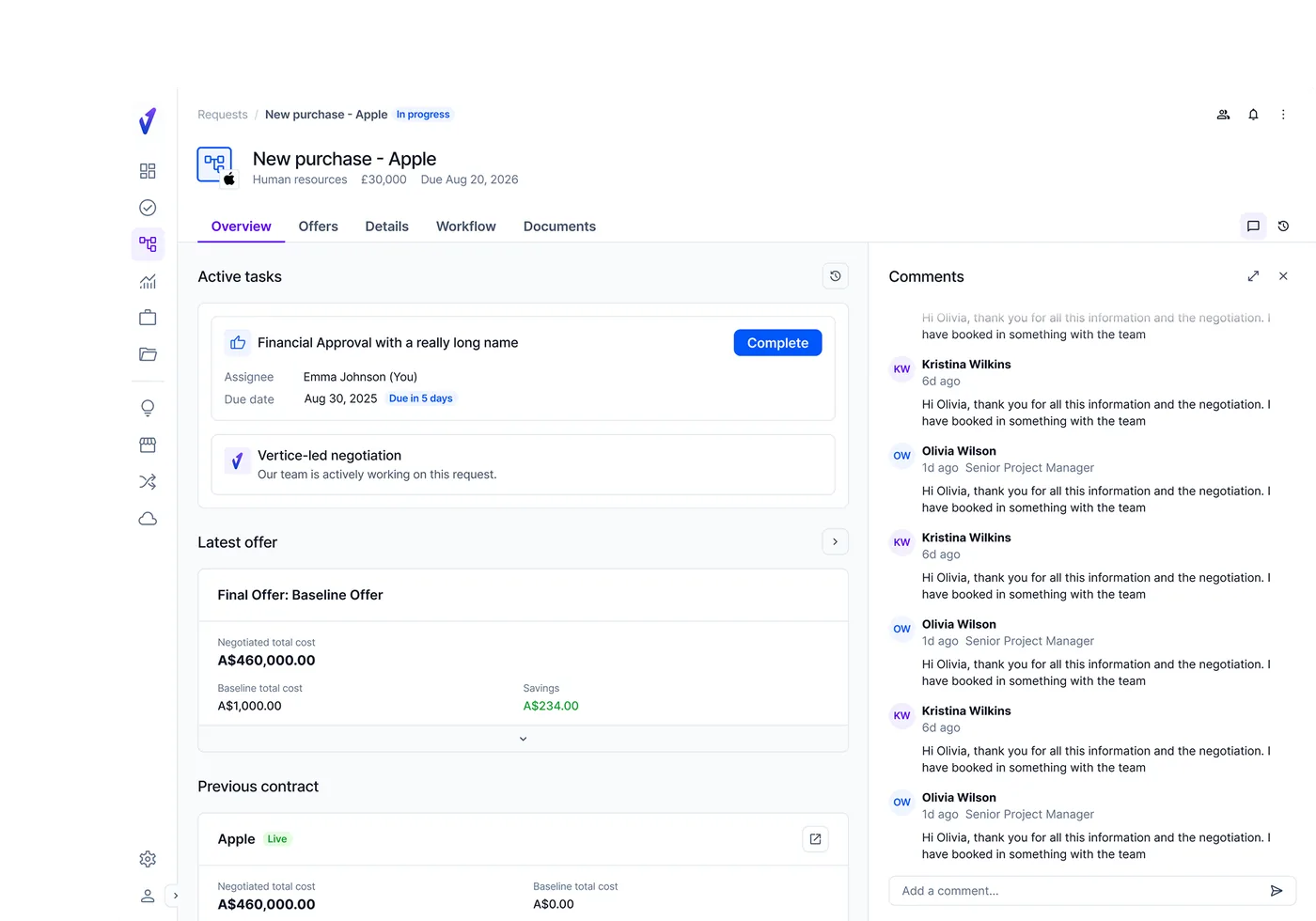This screenshot has height=921, width=1316.
Task: Open the settings gear in sidebar
Action: point(148,859)
